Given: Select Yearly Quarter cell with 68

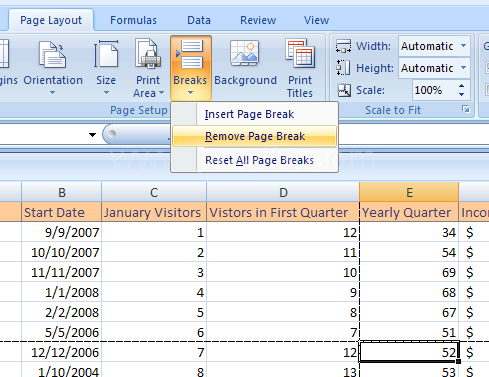Looking at the screenshot, I should (x=409, y=292).
